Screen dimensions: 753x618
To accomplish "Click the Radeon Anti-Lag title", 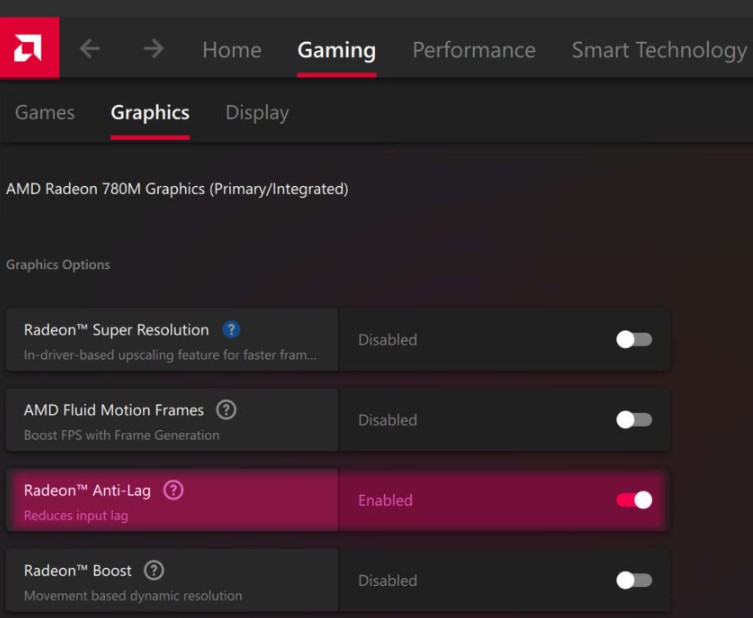I will pos(87,491).
